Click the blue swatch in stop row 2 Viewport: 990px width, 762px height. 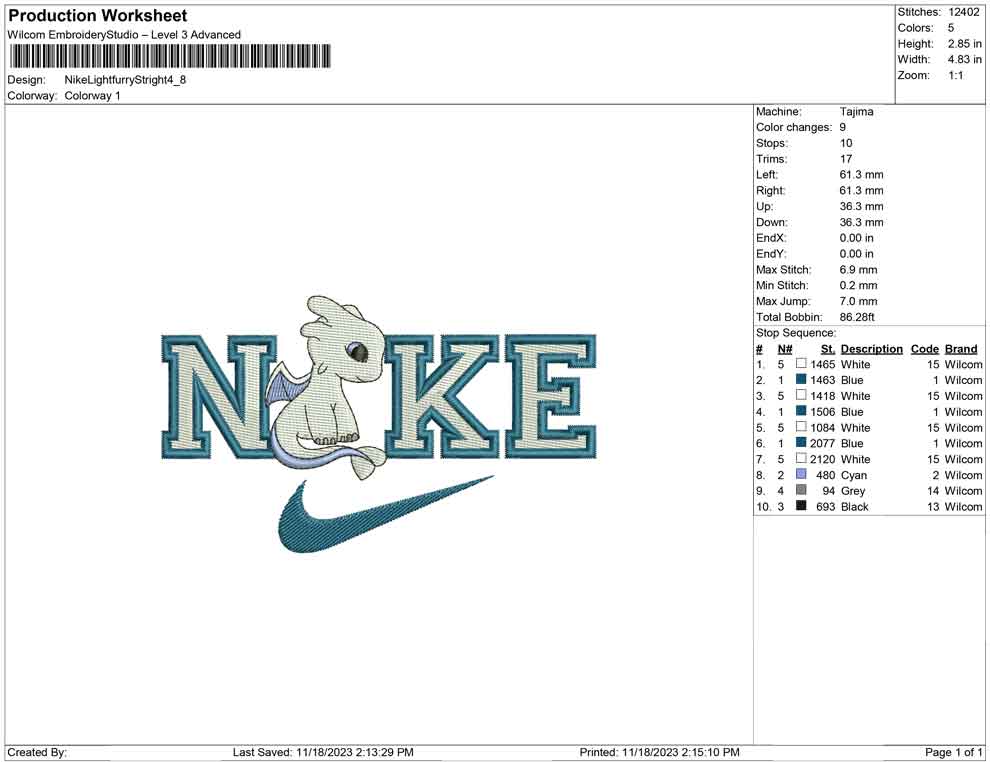click(801, 379)
